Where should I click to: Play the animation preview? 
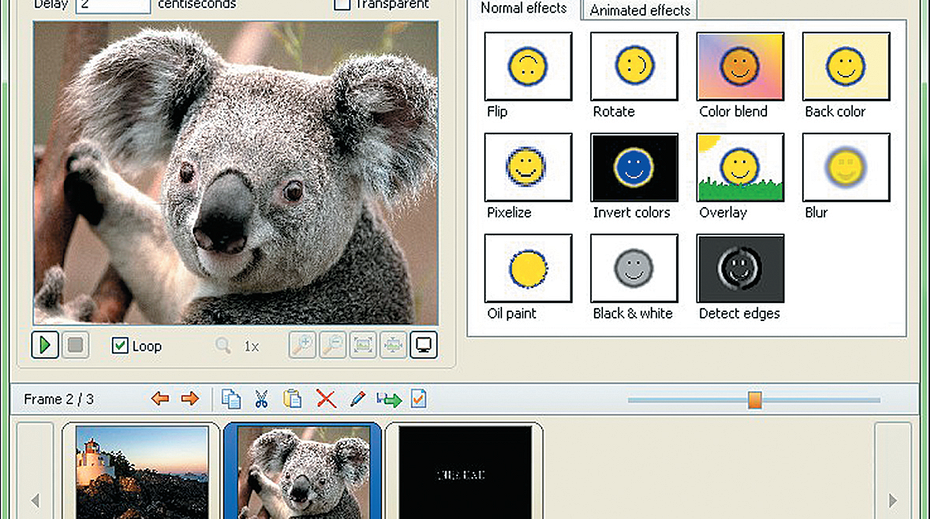point(45,346)
